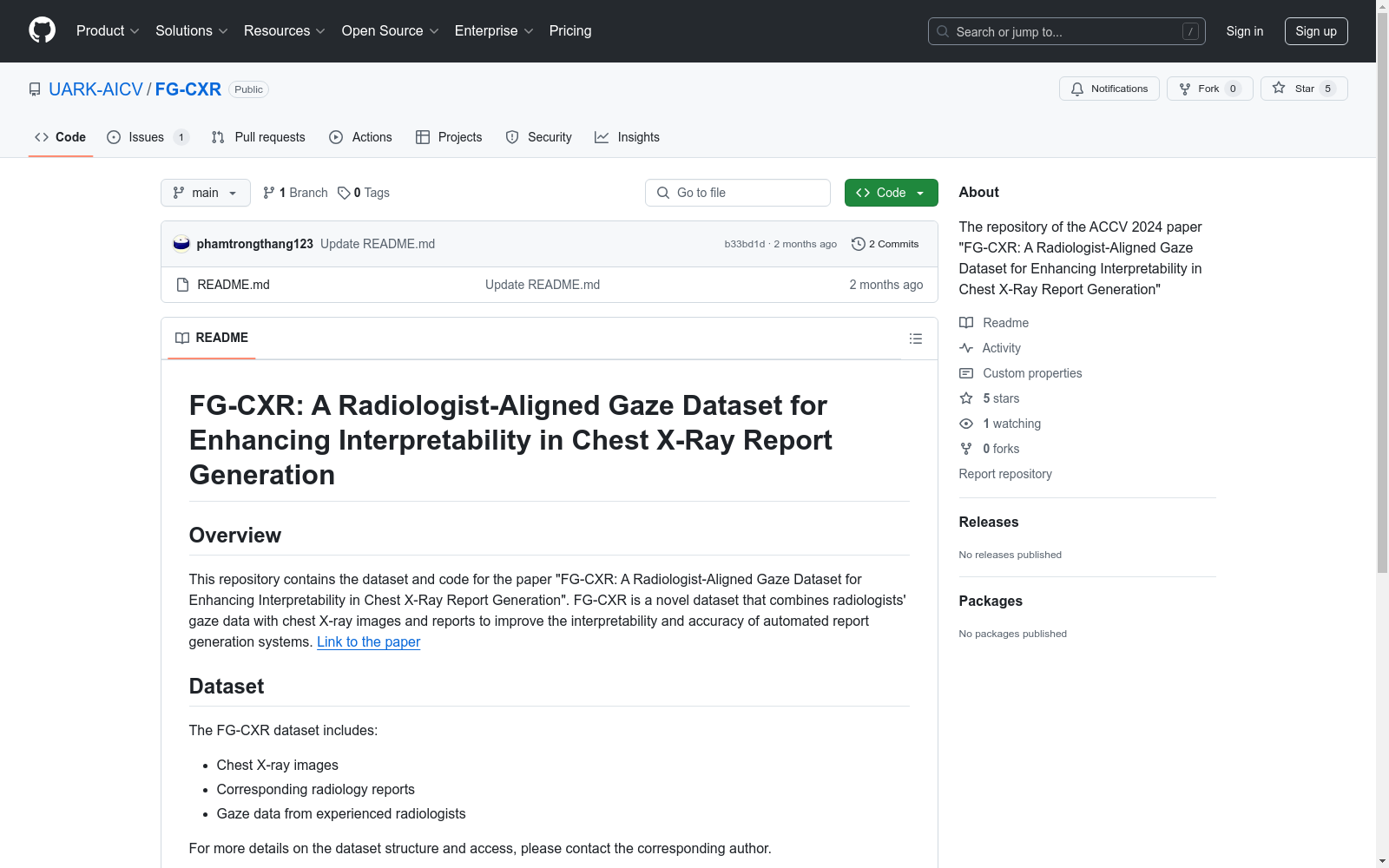Fork the FG-CXR repository
1389x868 pixels.
point(1209,89)
